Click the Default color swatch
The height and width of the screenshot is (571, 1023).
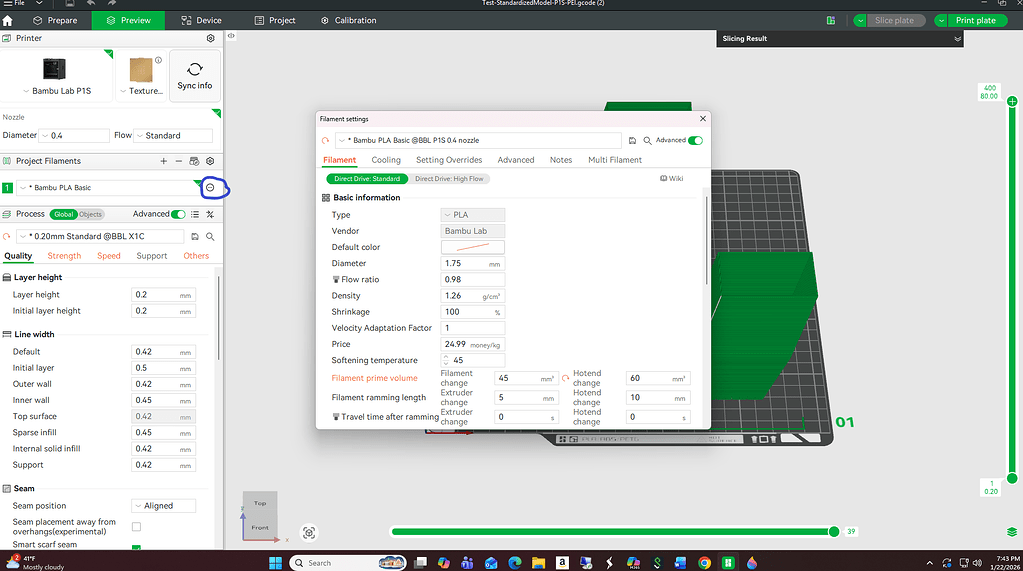(472, 247)
